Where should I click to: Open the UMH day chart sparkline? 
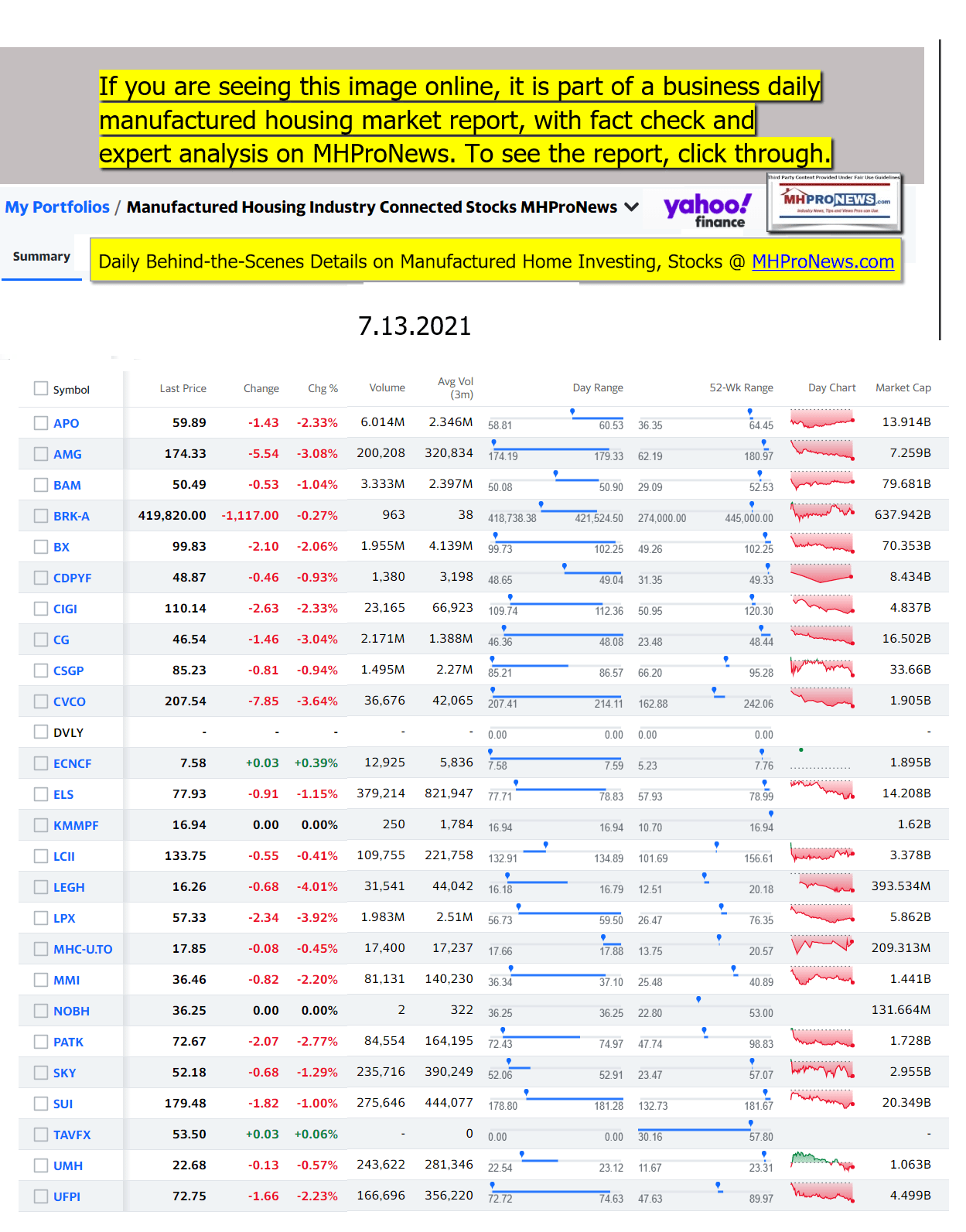pyautogui.click(x=822, y=1162)
